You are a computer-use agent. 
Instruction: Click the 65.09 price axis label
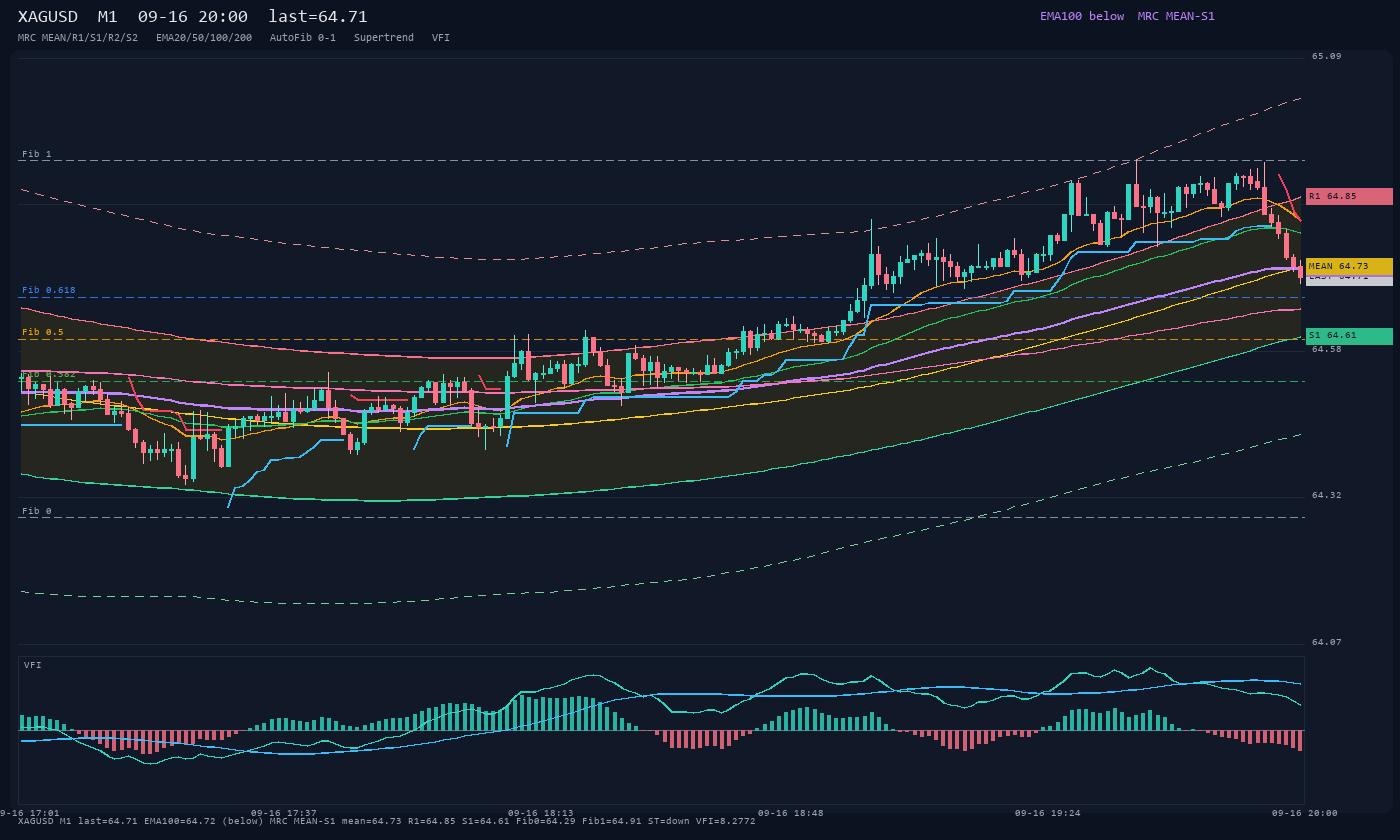pos(1327,56)
